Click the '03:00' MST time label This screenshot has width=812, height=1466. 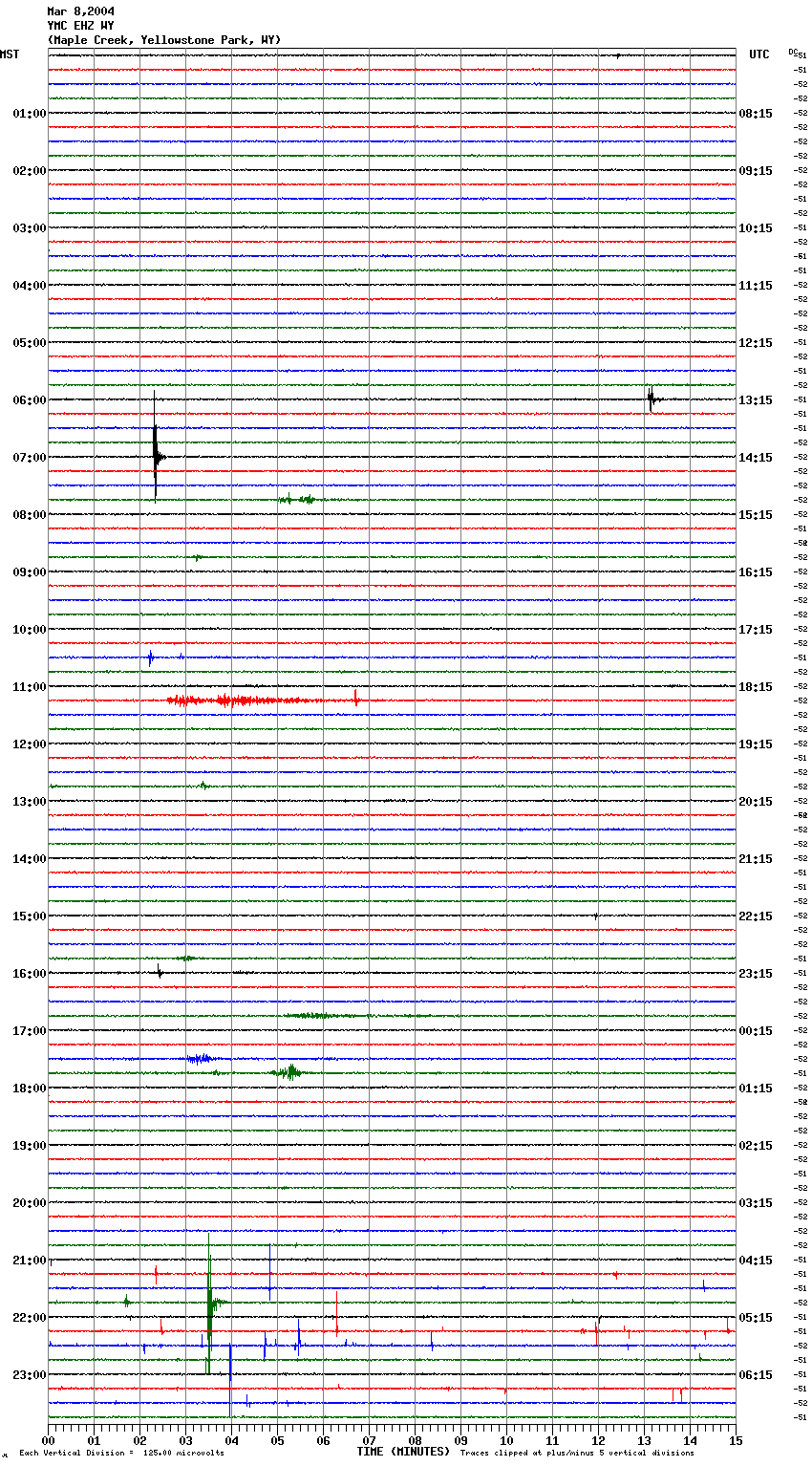(30, 228)
